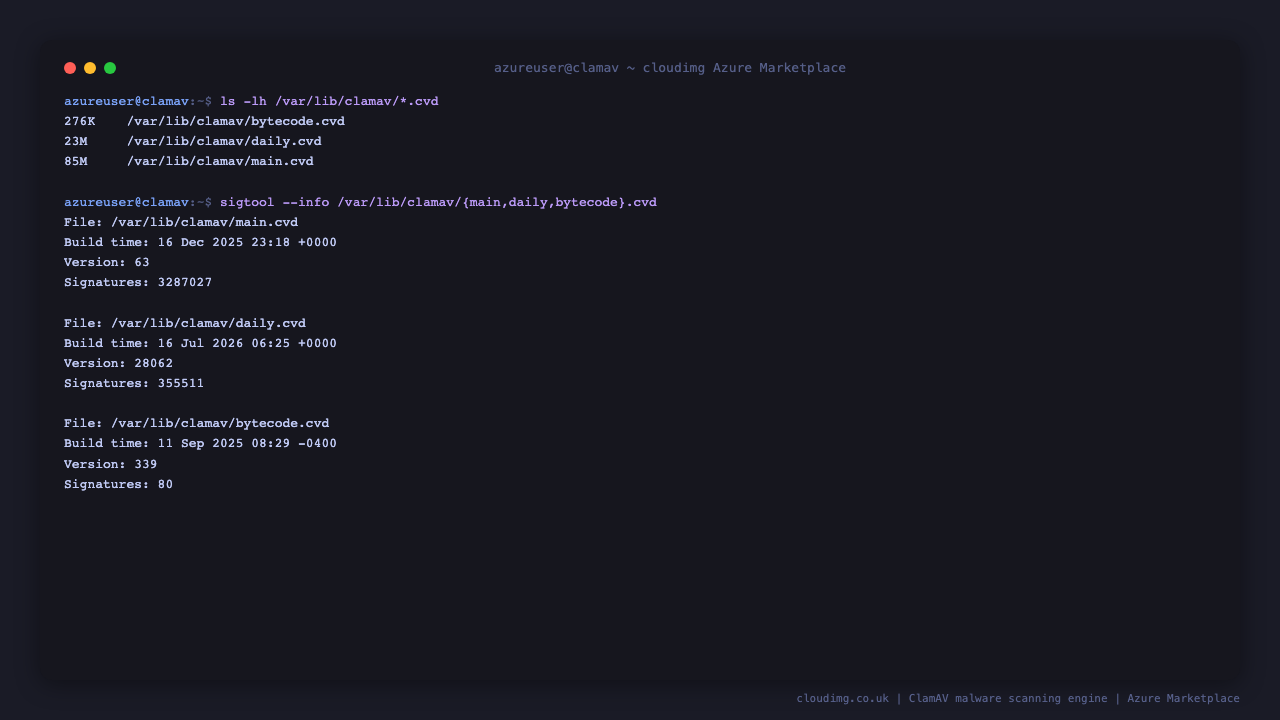Click the green maximize window dot
The width and height of the screenshot is (1280, 720).
pos(110,68)
